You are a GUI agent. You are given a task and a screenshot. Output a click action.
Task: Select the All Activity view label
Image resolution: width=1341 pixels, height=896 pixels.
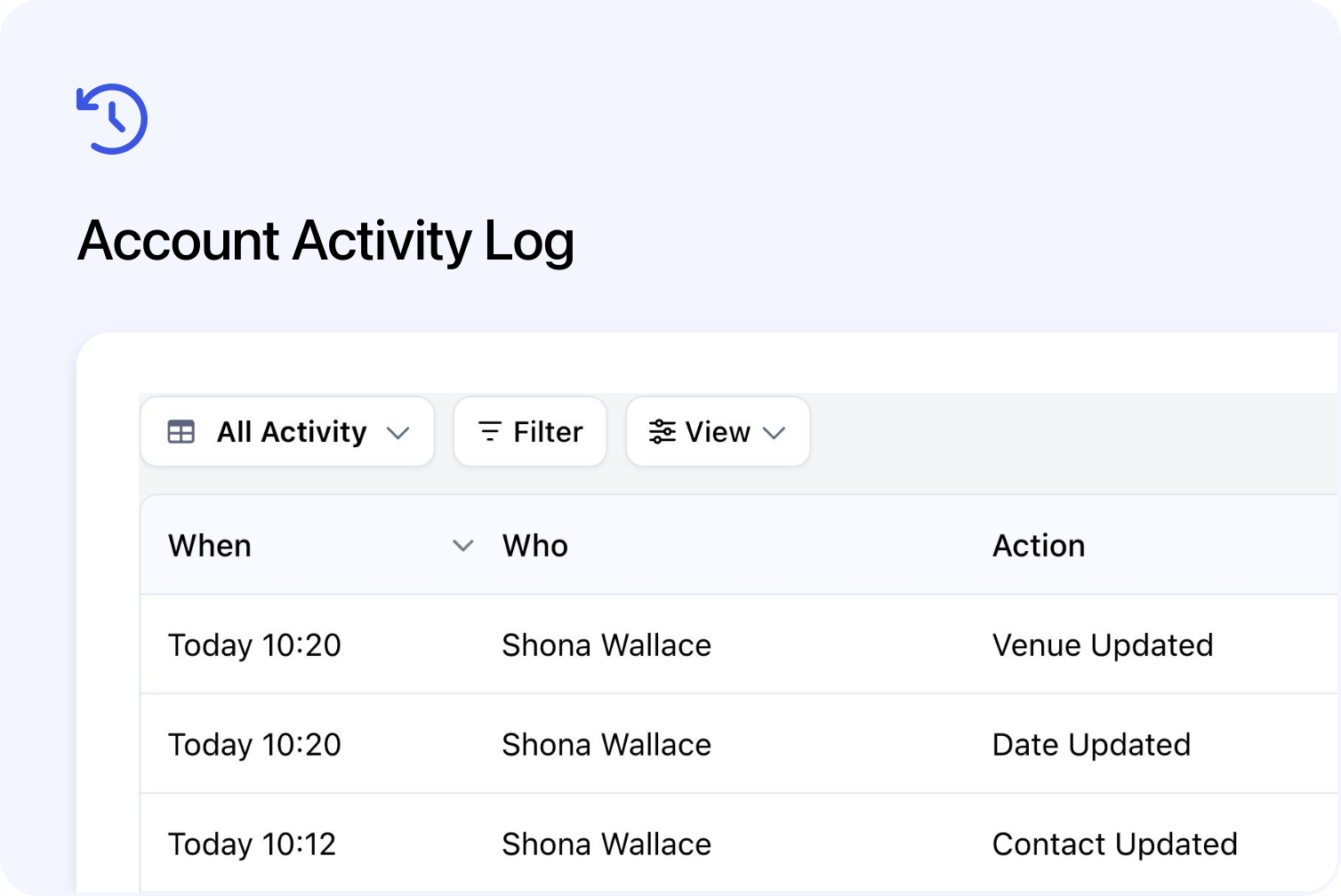(292, 432)
